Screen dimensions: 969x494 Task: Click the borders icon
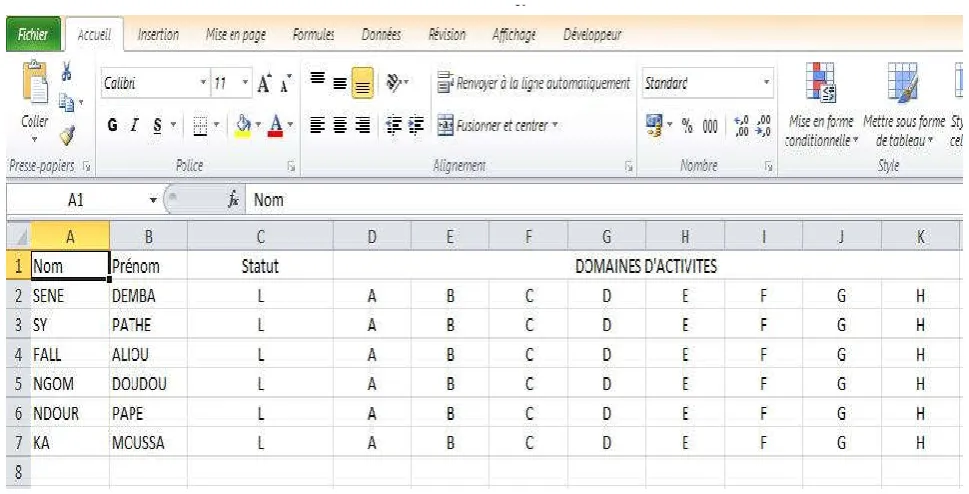(x=200, y=126)
